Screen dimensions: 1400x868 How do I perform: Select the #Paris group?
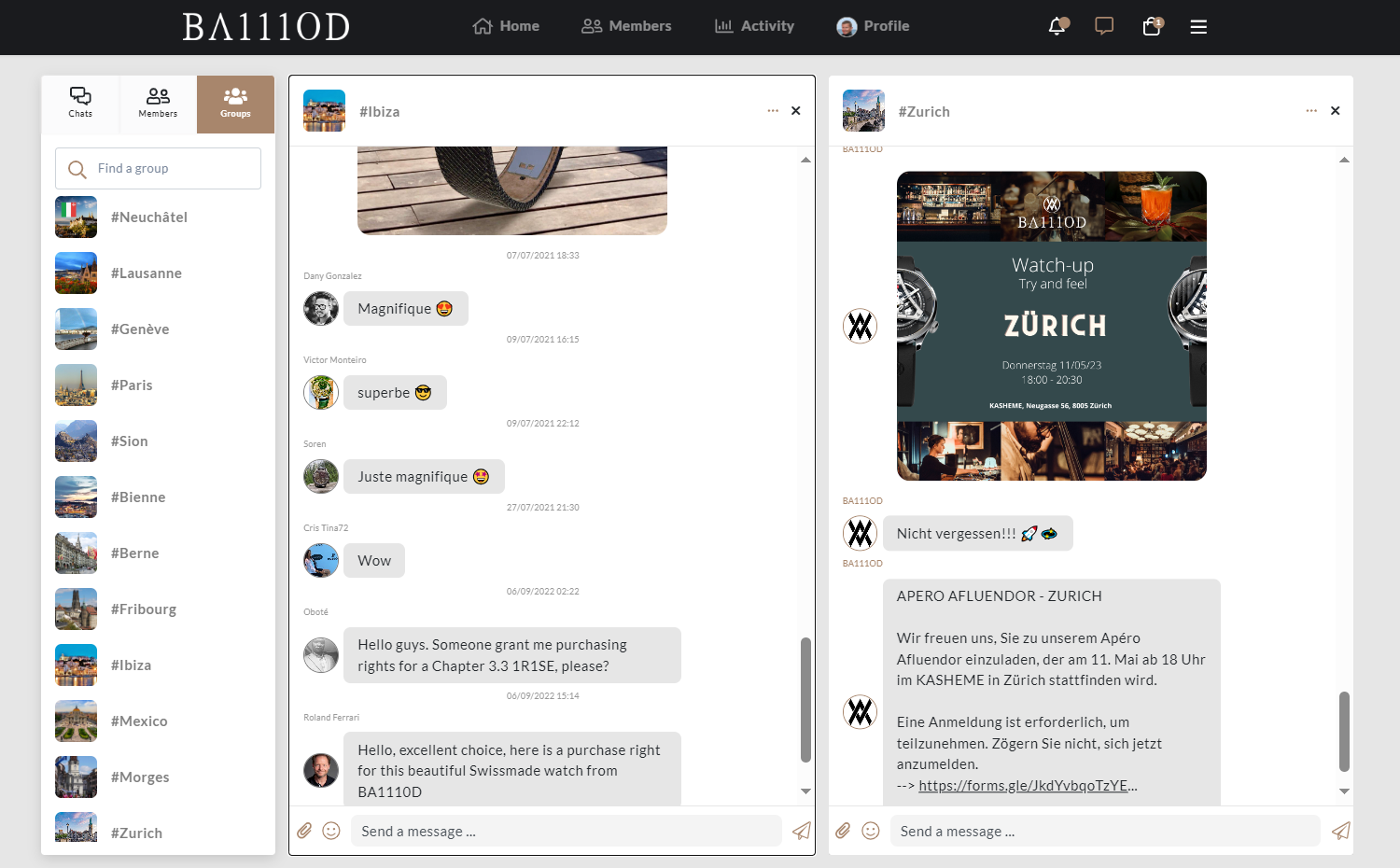tap(131, 385)
